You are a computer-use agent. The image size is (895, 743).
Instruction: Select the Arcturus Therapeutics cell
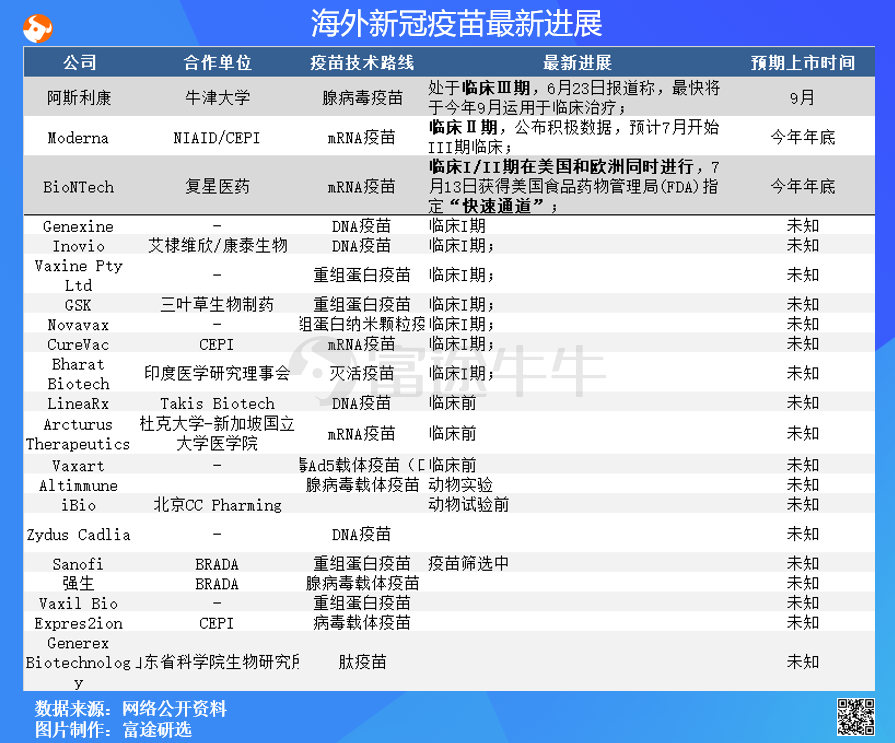tap(78, 434)
